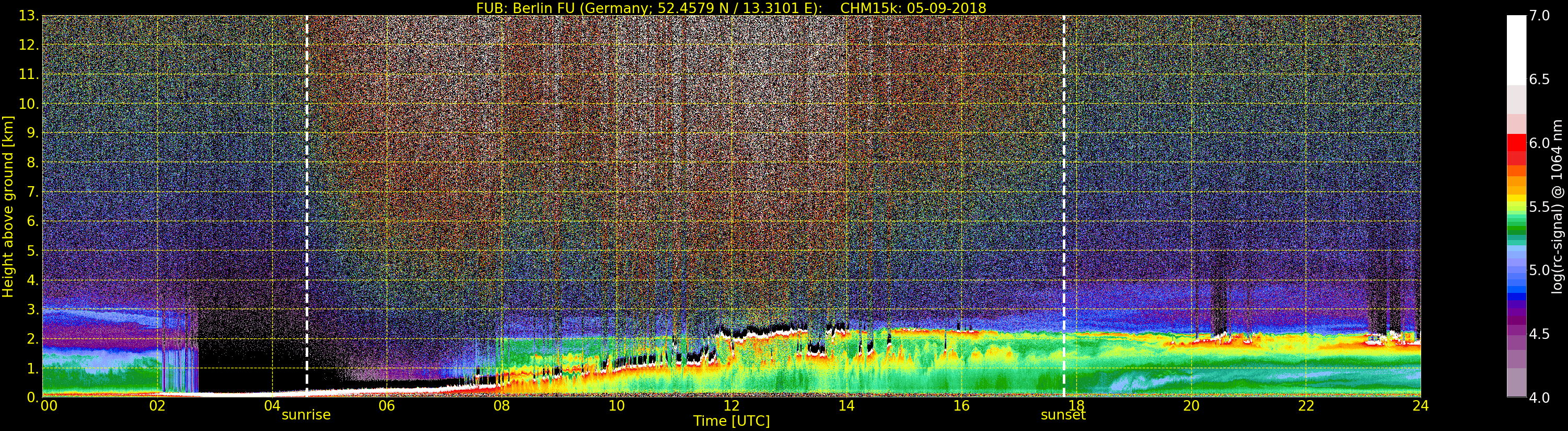The width and height of the screenshot is (1568, 431).
Task: Click the height tick label '4.'
Action: click(33, 280)
